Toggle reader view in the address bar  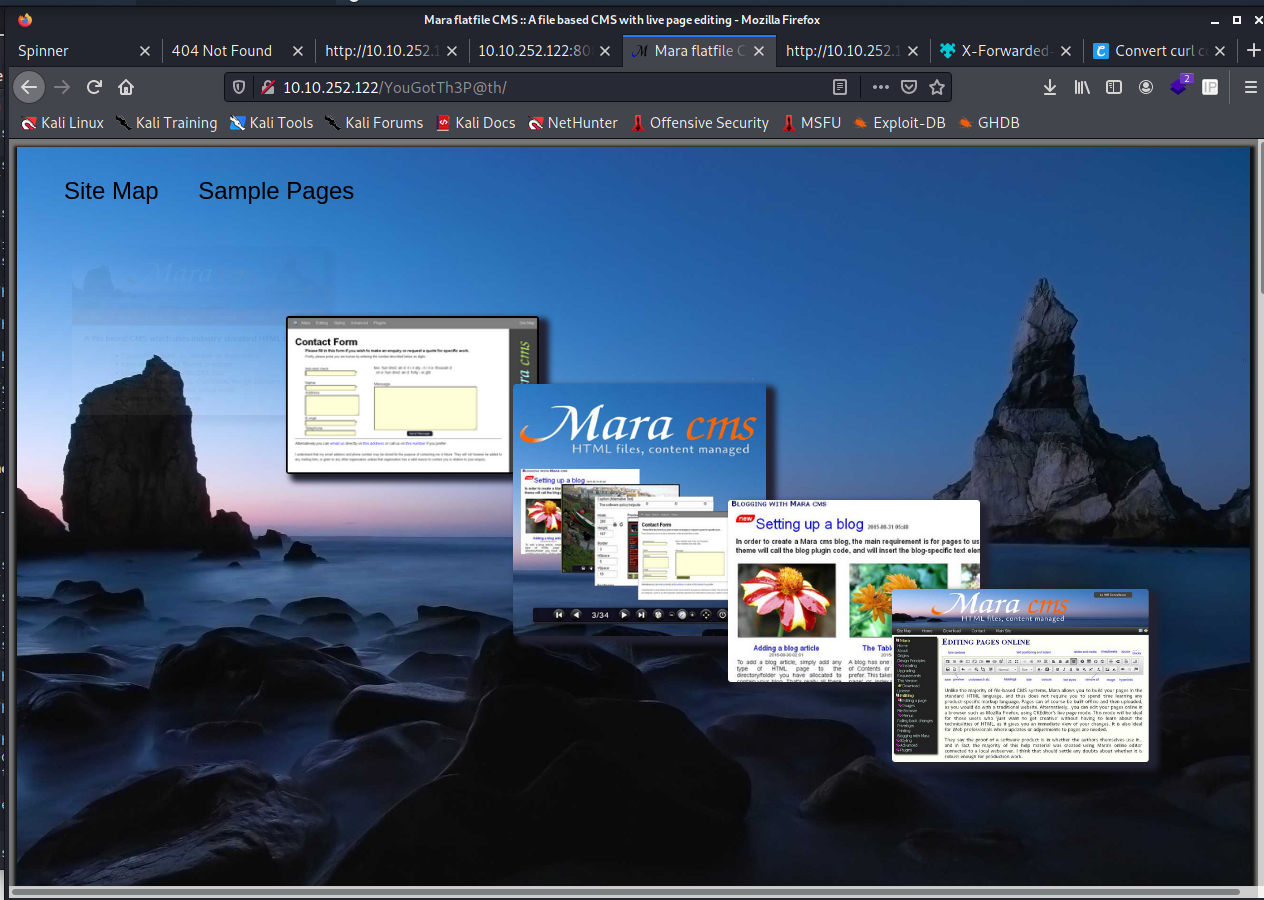coord(840,87)
